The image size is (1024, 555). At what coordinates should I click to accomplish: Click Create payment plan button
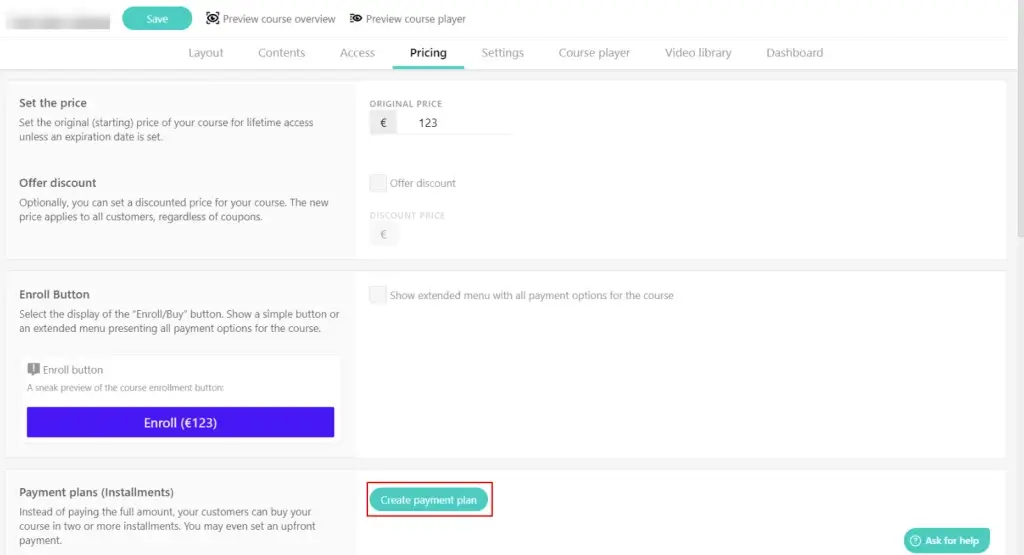(x=429, y=500)
